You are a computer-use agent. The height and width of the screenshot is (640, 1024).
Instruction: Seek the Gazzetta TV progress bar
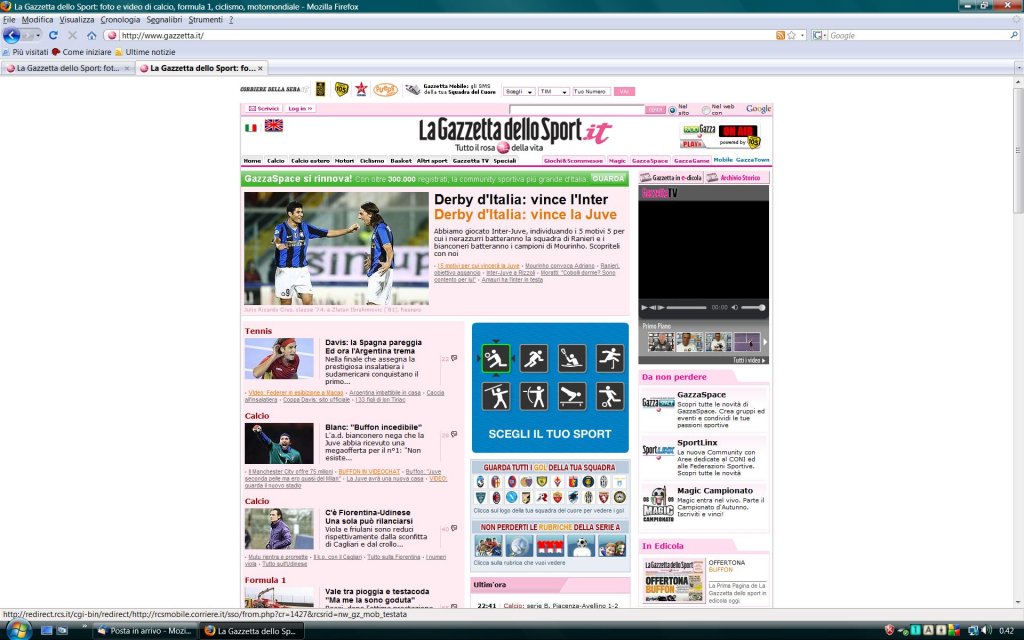tap(686, 307)
